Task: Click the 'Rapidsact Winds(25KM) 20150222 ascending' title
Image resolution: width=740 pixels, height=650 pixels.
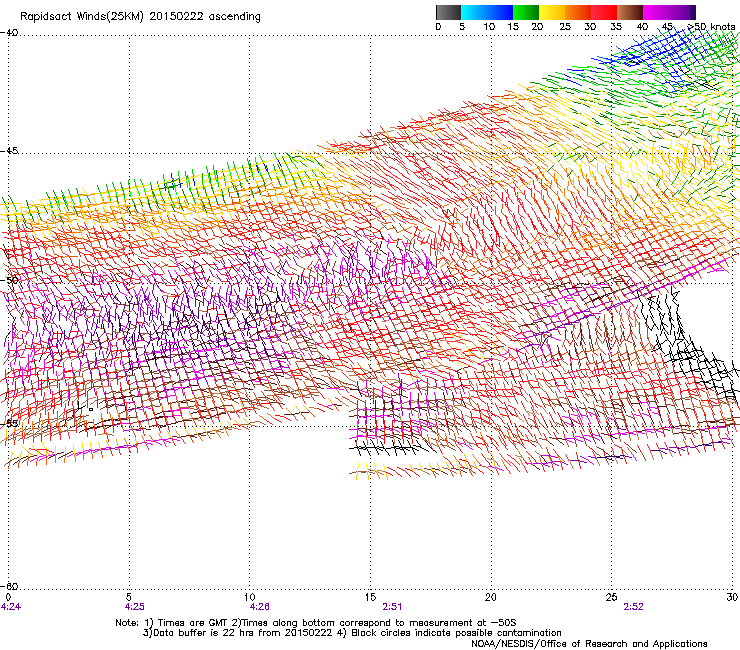Action: coord(140,17)
